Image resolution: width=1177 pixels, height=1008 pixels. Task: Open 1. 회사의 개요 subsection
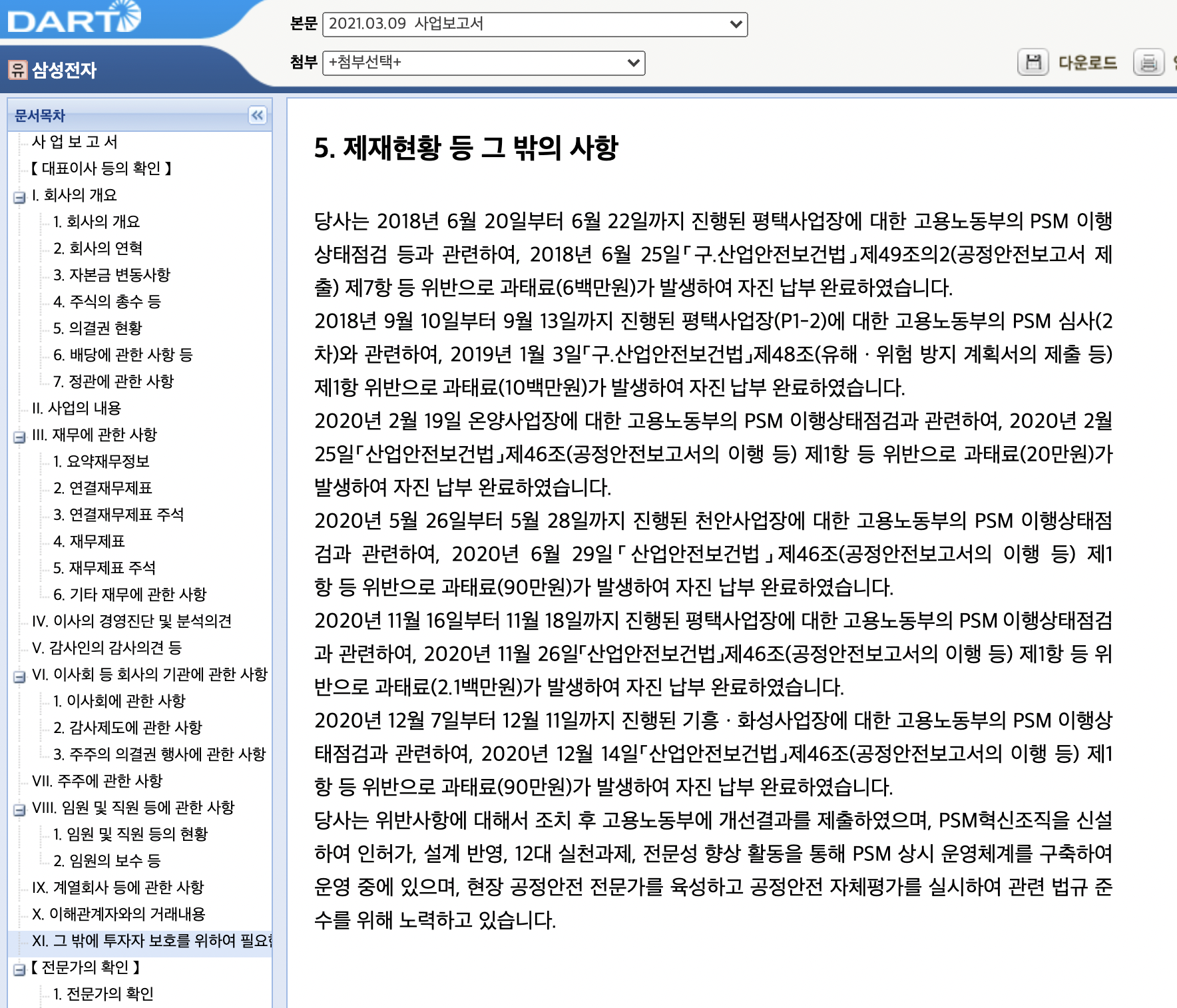click(x=97, y=222)
